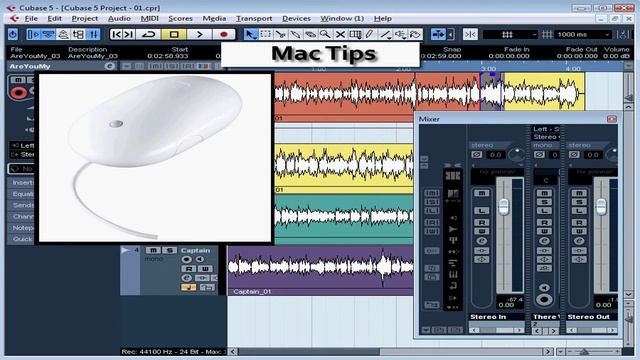Toggle Show Inspector toolbar button
The width and height of the screenshot is (640, 360).
click(x=33, y=34)
